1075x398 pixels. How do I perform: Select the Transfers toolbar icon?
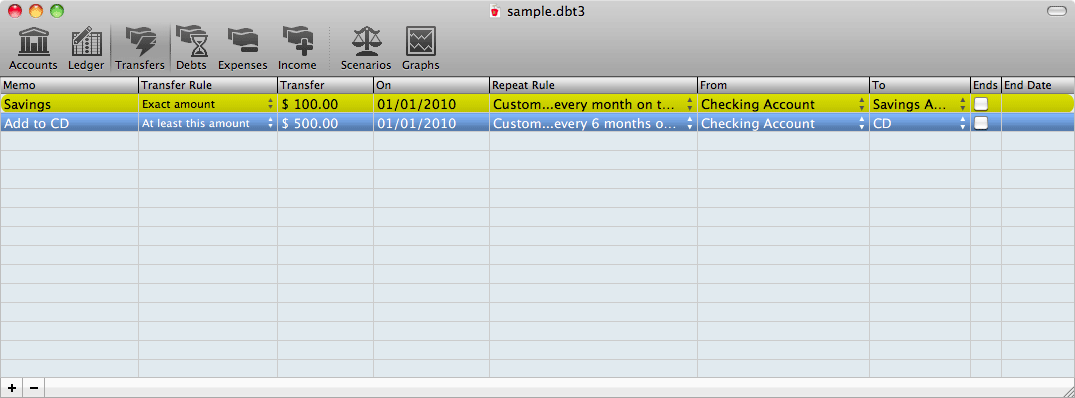coord(140,49)
